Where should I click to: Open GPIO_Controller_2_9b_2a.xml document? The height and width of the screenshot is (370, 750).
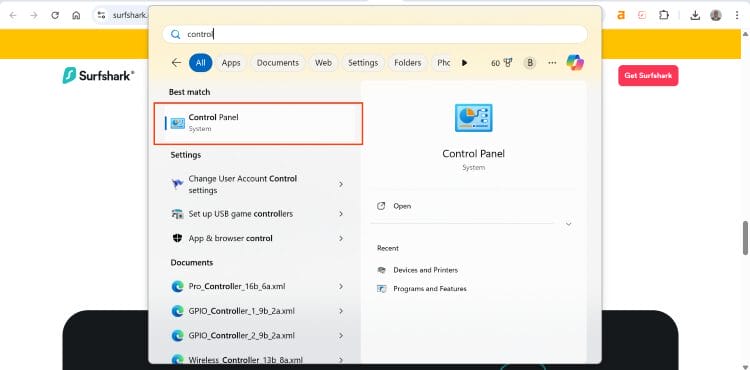pos(258,336)
